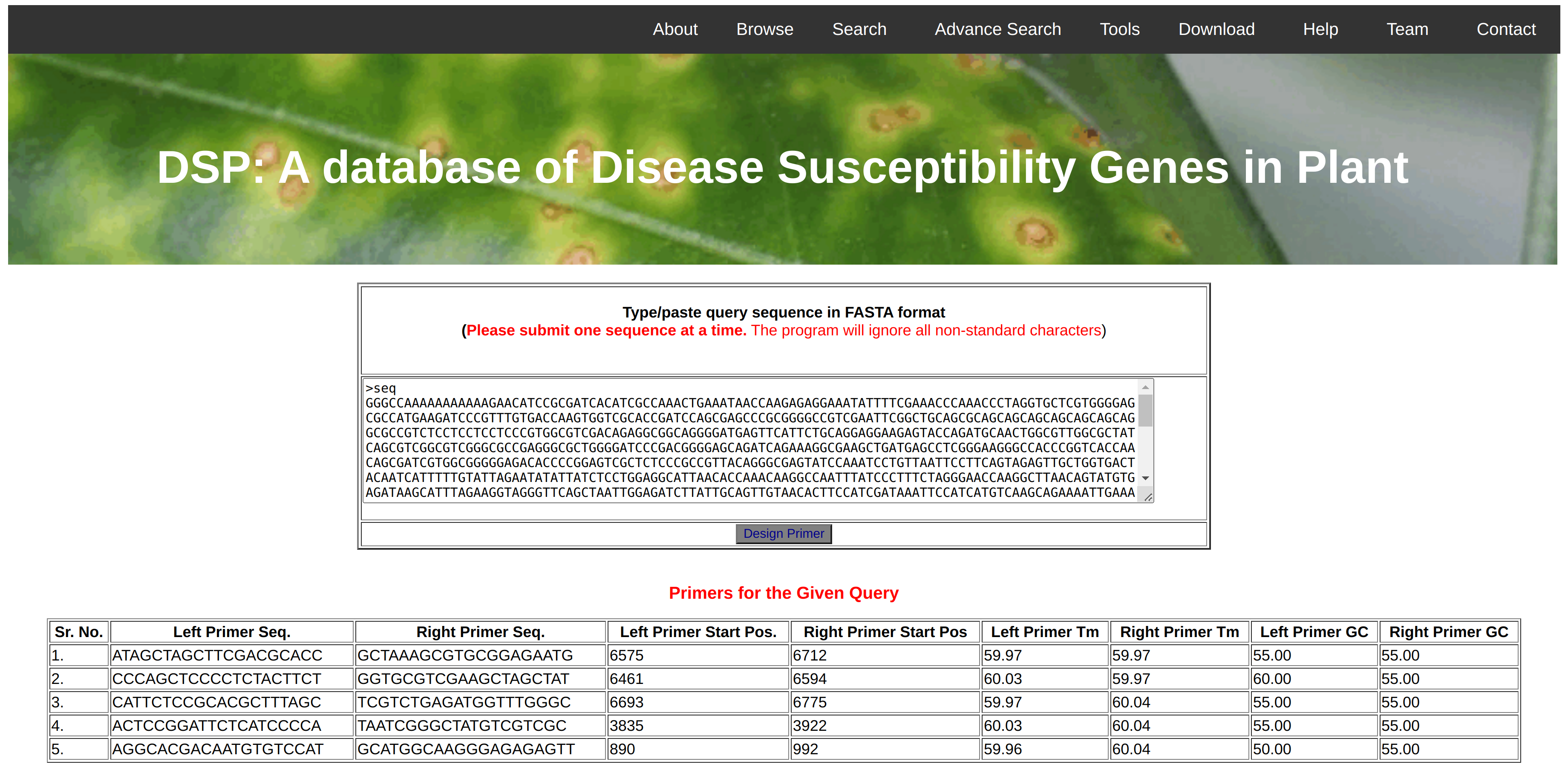Viewport: 1568px width, 773px height.
Task: Click the text area scroll up arrow
Action: 1145,387
